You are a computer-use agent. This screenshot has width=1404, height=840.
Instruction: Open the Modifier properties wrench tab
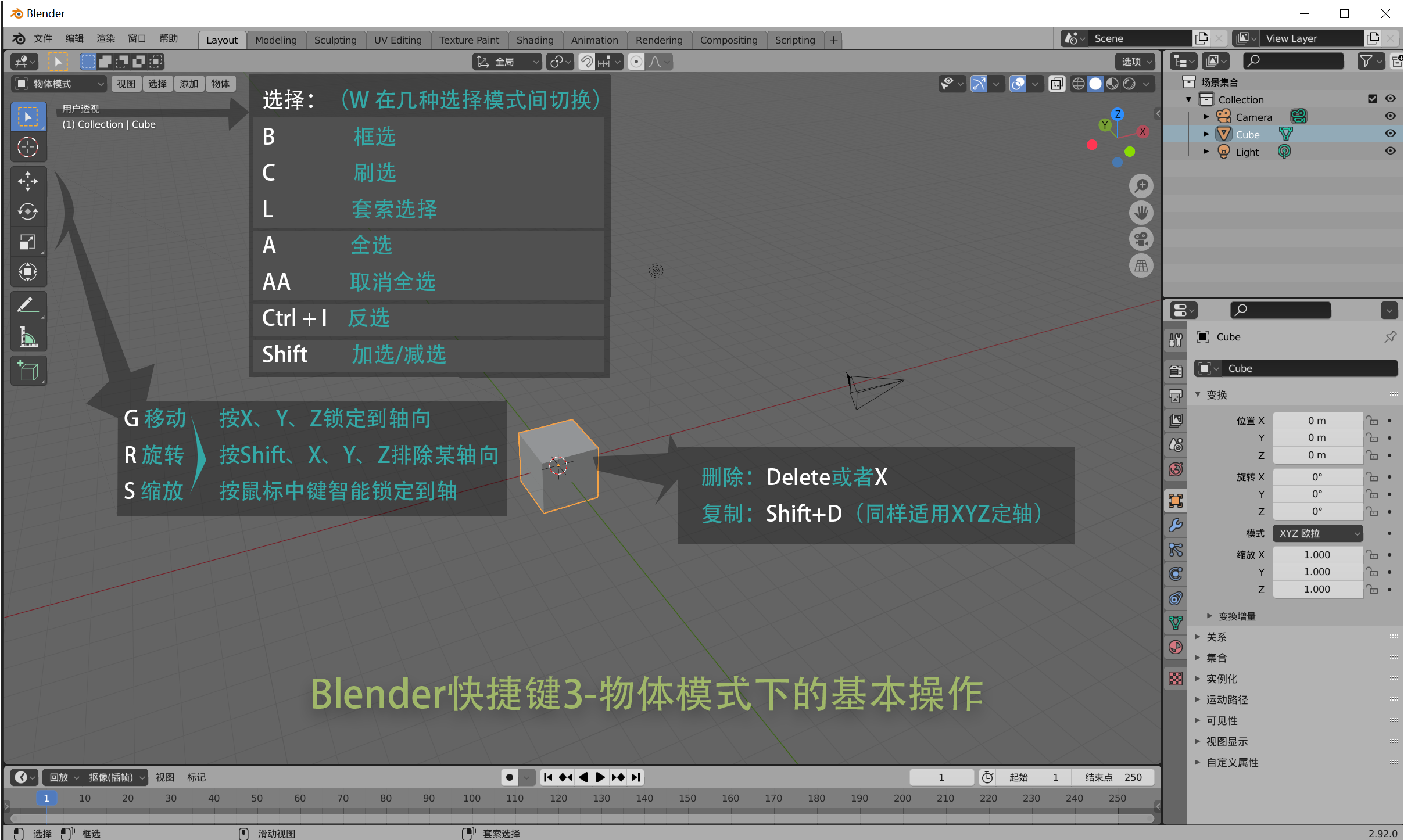click(x=1176, y=526)
